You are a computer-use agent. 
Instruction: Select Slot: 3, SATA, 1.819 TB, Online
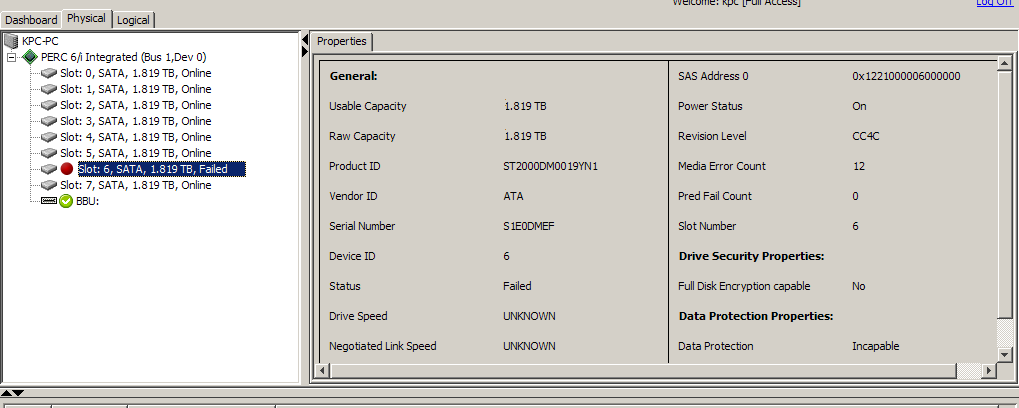point(136,121)
